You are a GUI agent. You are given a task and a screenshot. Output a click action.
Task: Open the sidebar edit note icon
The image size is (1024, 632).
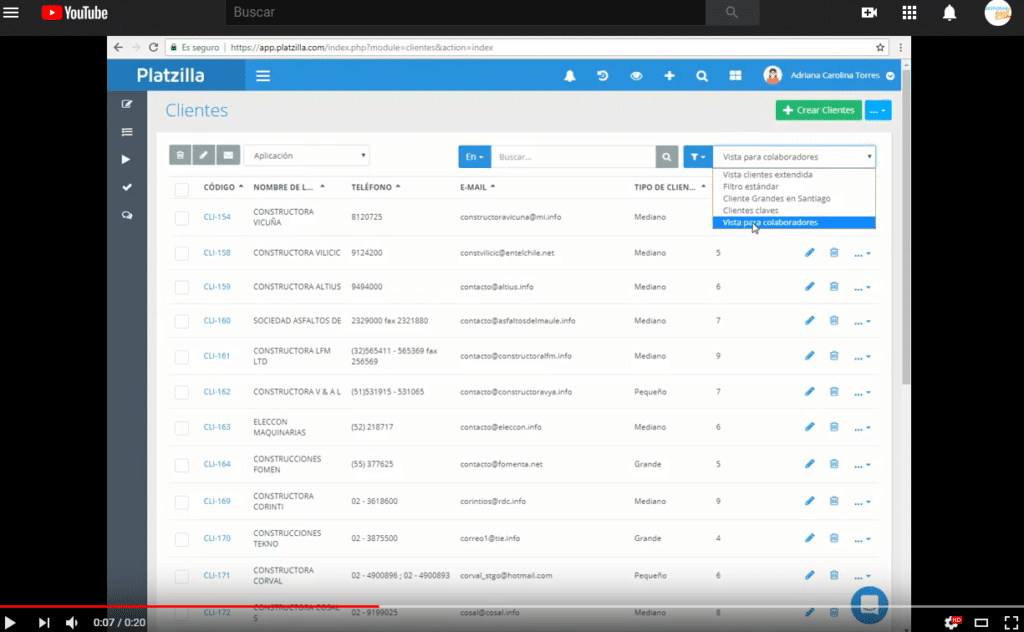(x=127, y=104)
